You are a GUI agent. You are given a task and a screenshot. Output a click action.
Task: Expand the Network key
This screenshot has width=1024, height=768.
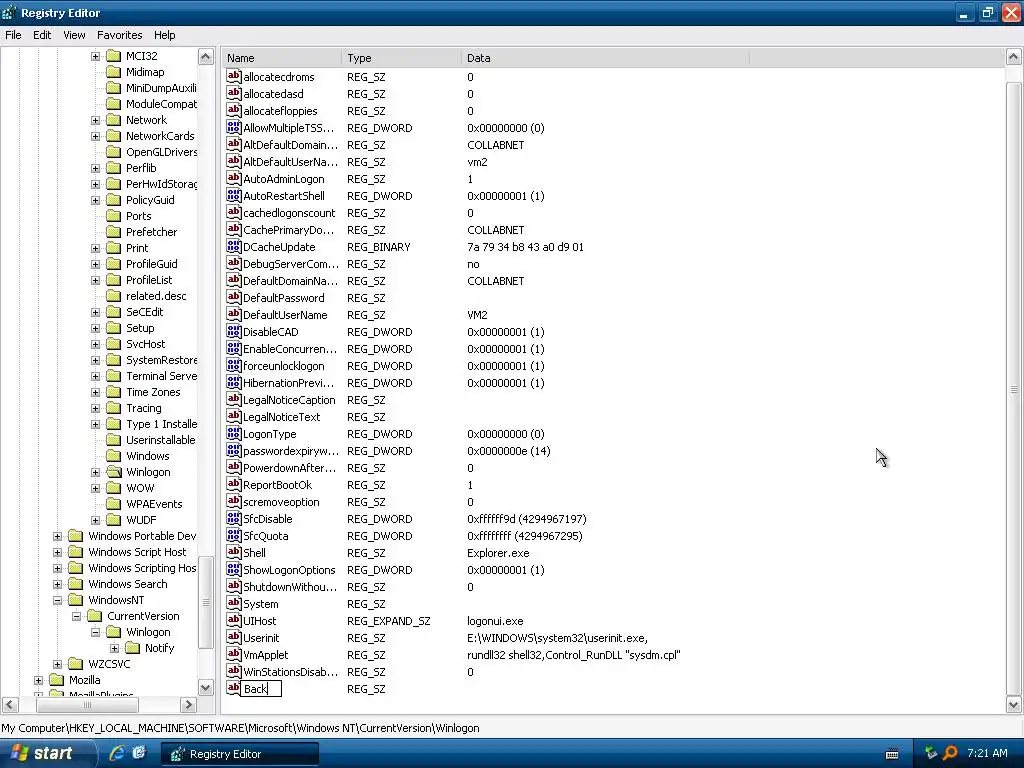pos(95,120)
